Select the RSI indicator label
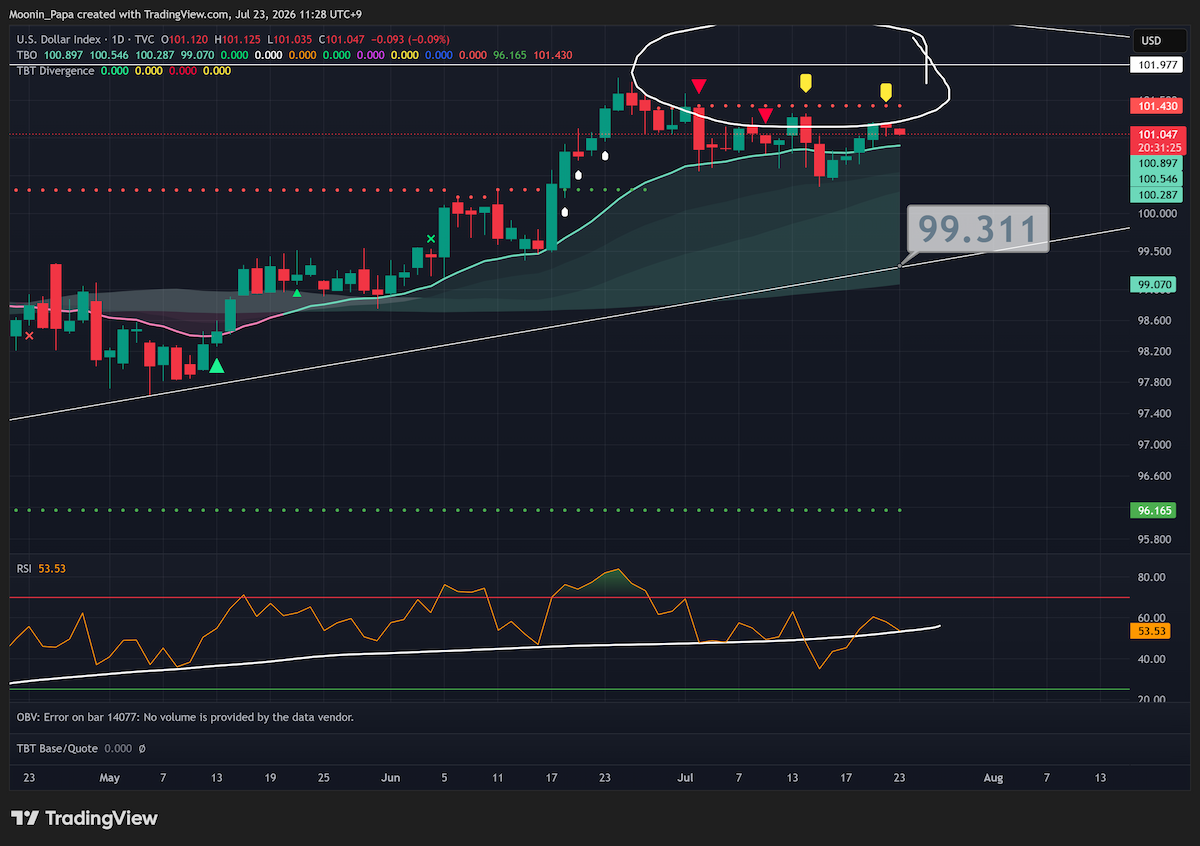This screenshot has height=846, width=1200. pos(24,568)
